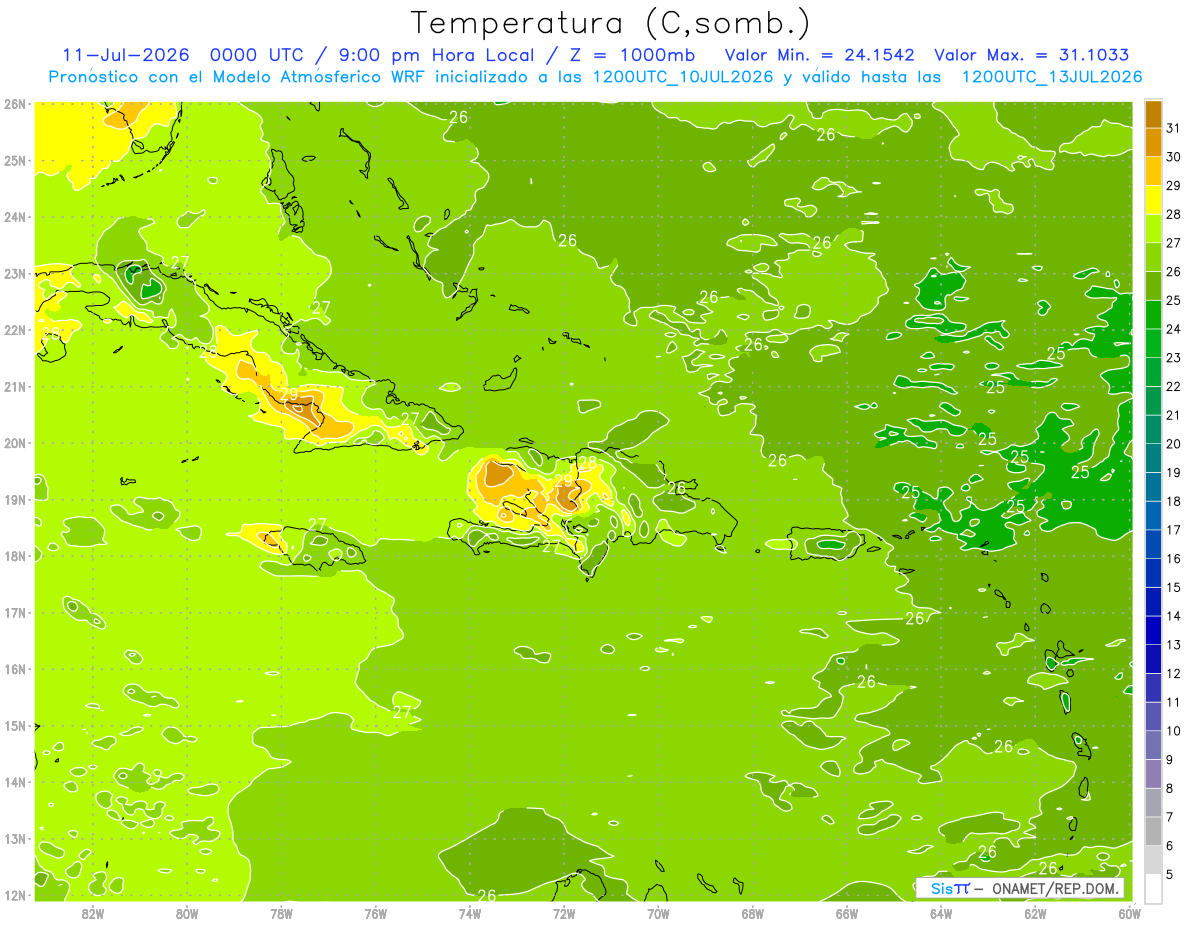Click the '66W' longitude axis label

(x=847, y=913)
